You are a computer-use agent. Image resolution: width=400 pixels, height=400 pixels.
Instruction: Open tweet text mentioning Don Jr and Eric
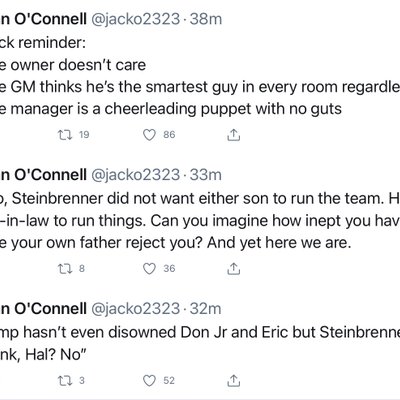point(200,332)
